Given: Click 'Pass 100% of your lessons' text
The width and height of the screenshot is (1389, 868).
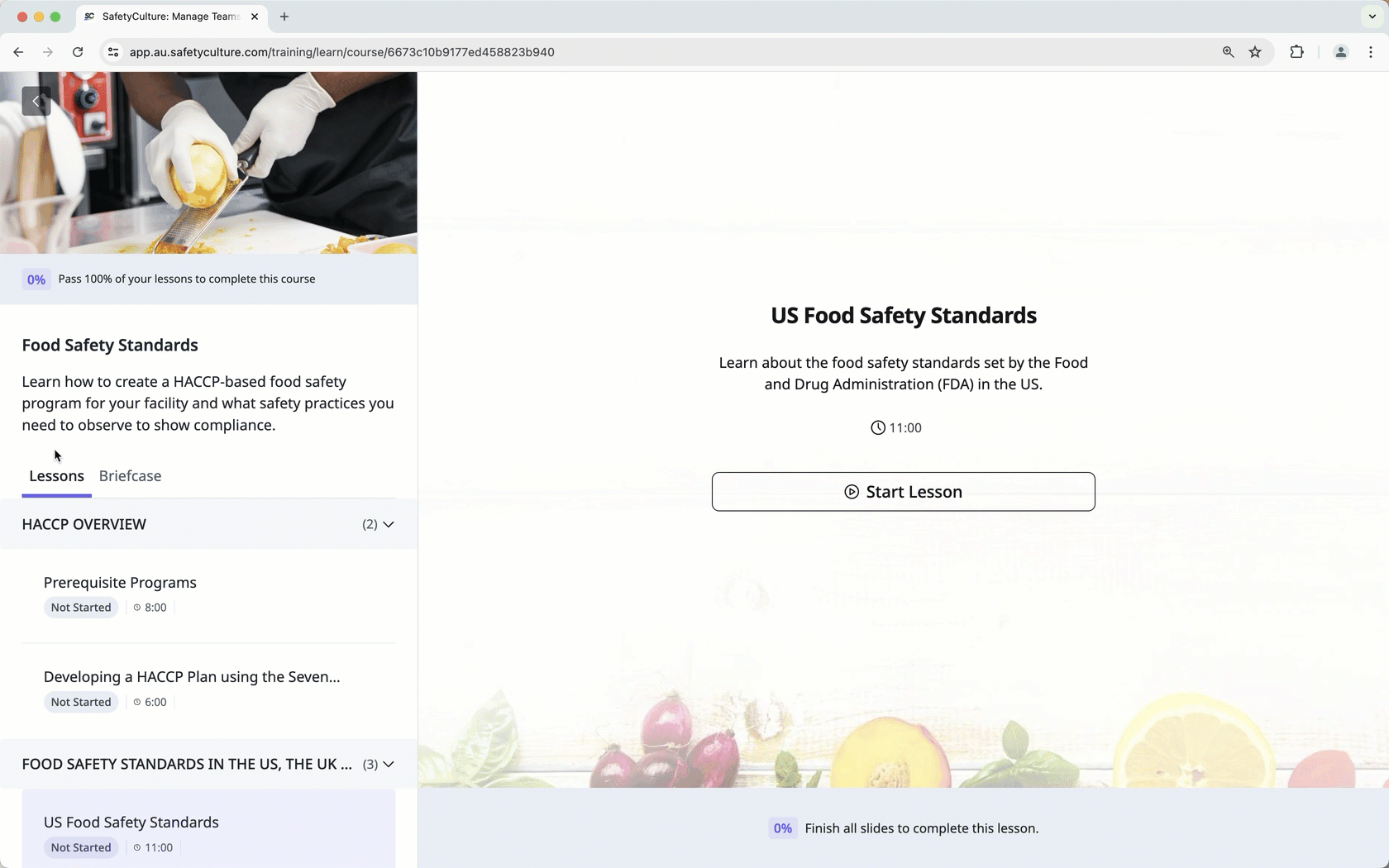Looking at the screenshot, I should (187, 279).
